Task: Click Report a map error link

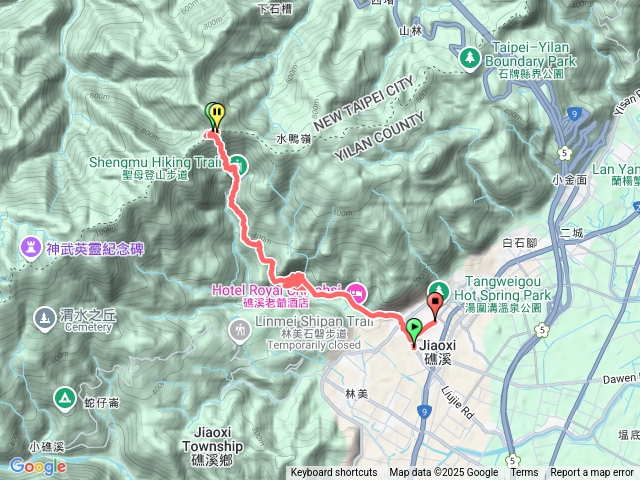Action: [592, 473]
